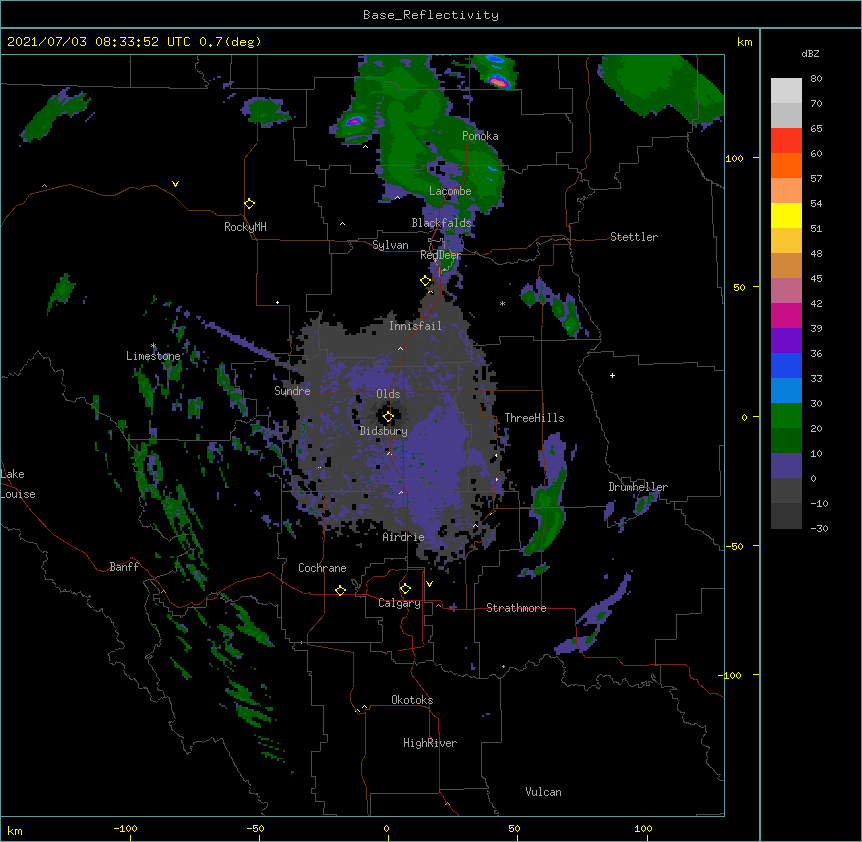Click the Airdrie label
The height and width of the screenshot is (842, 862).
404,537
